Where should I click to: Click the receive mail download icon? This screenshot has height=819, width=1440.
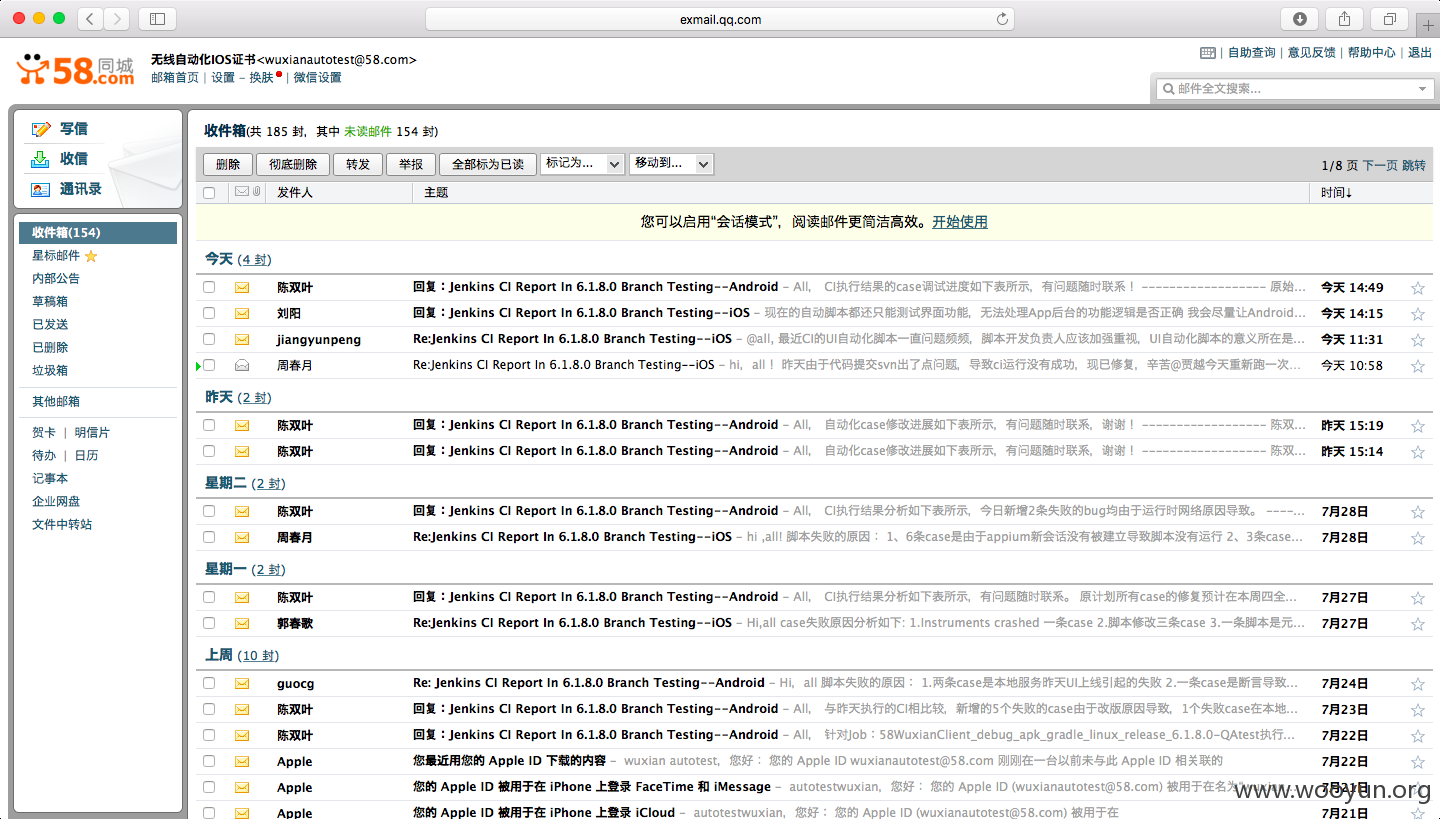point(41,159)
